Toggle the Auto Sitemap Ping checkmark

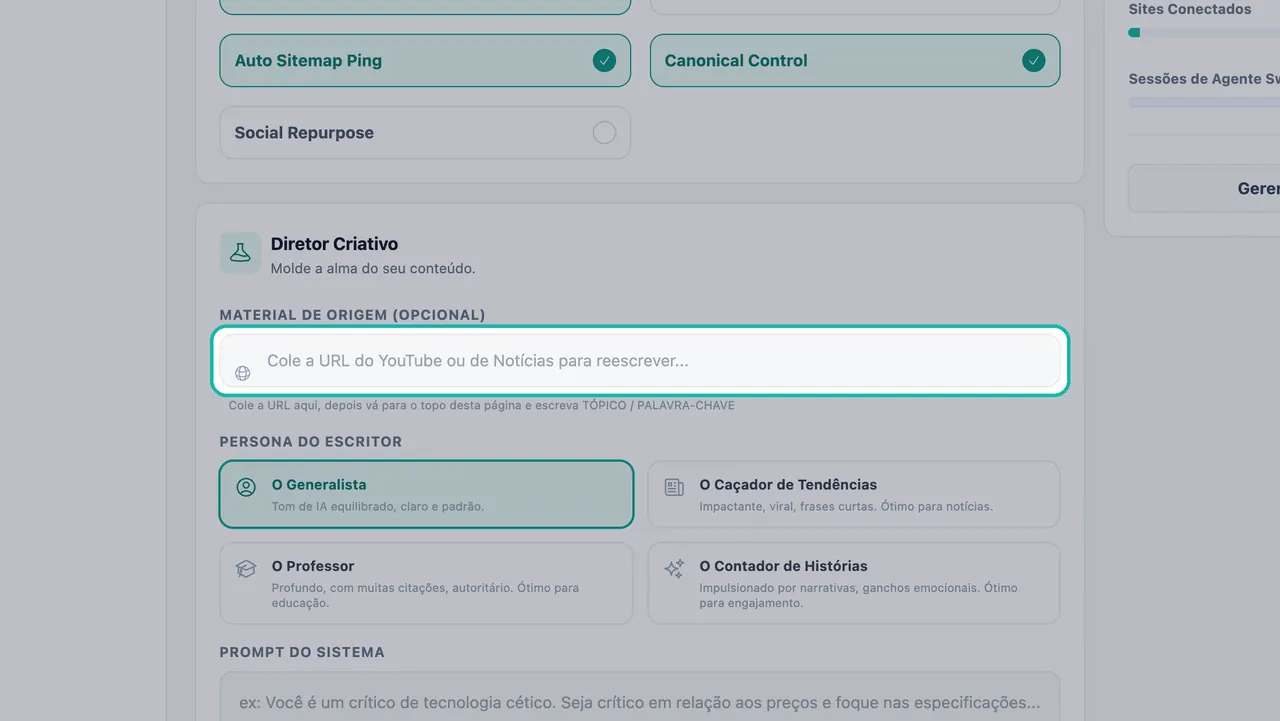tap(604, 61)
